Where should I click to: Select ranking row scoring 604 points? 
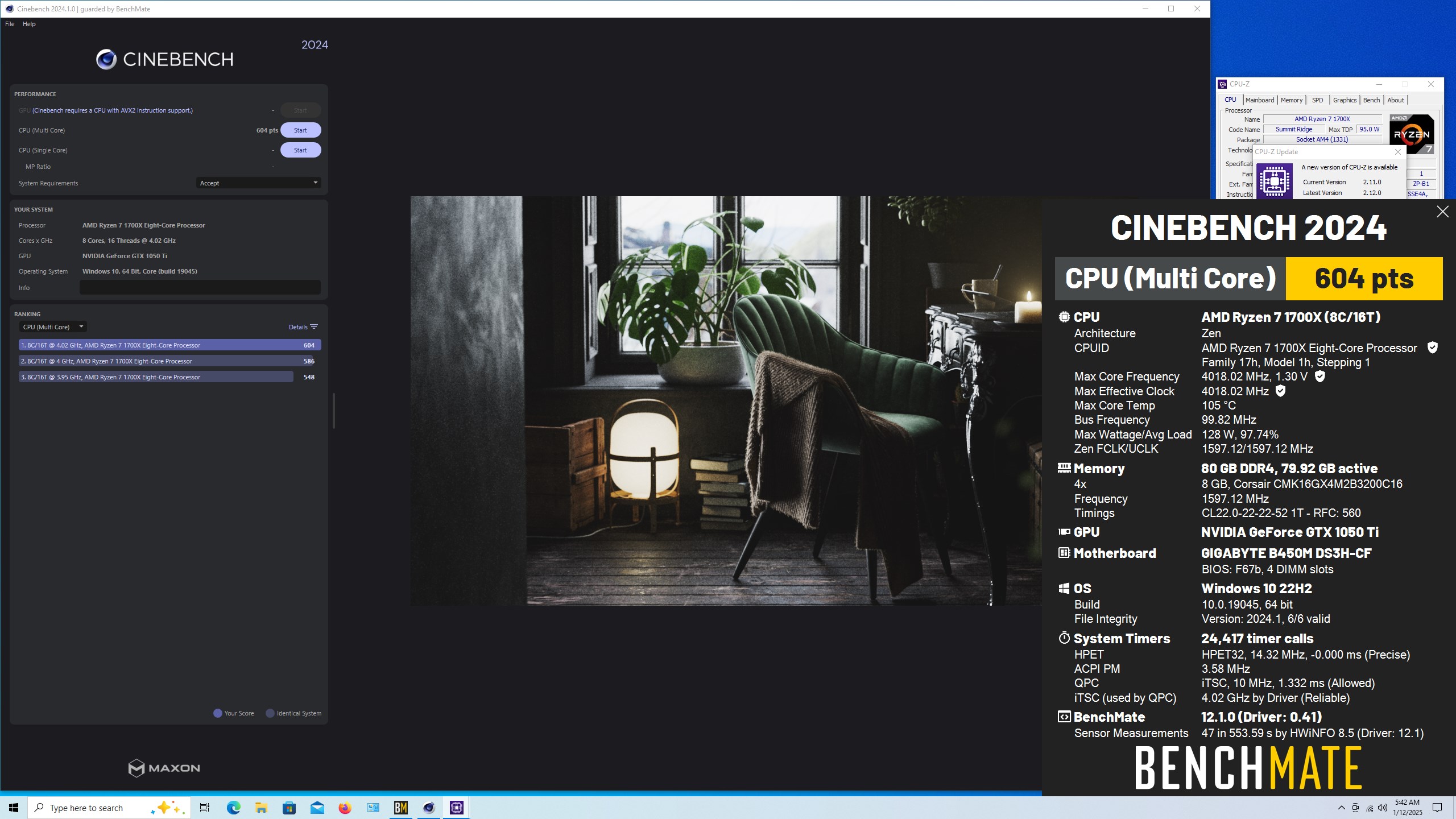click(x=169, y=345)
